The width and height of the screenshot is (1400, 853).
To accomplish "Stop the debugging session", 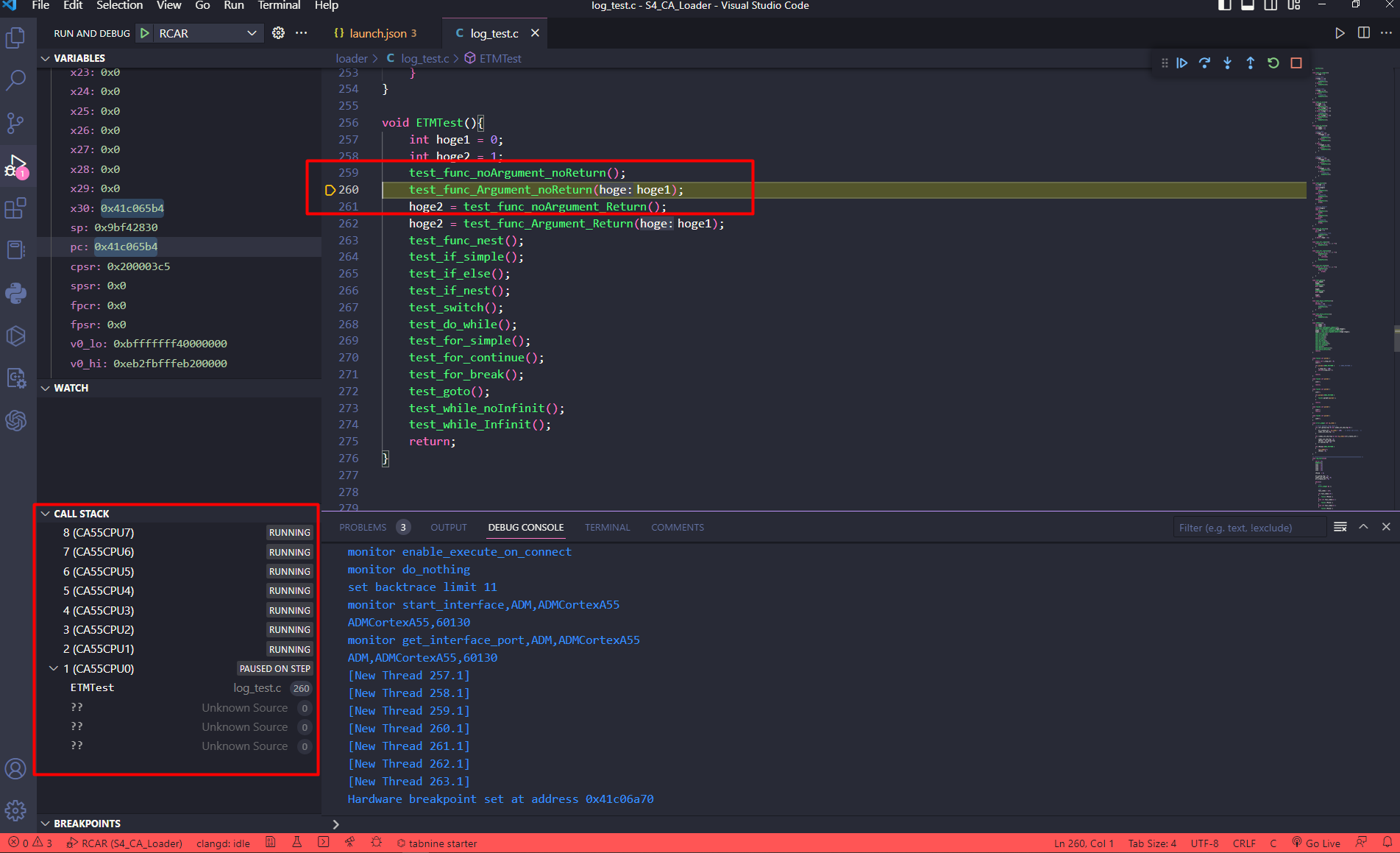I will point(1296,63).
